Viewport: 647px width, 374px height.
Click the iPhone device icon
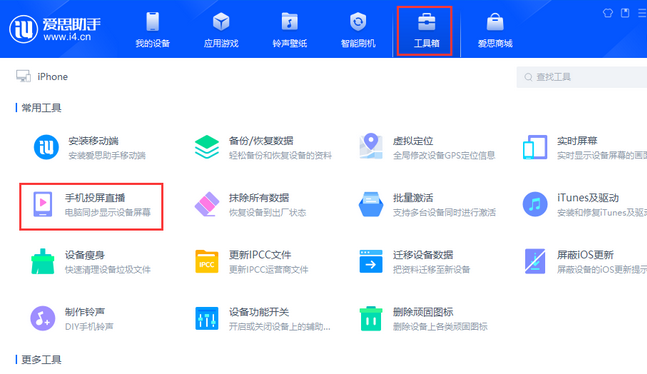[x=23, y=76]
